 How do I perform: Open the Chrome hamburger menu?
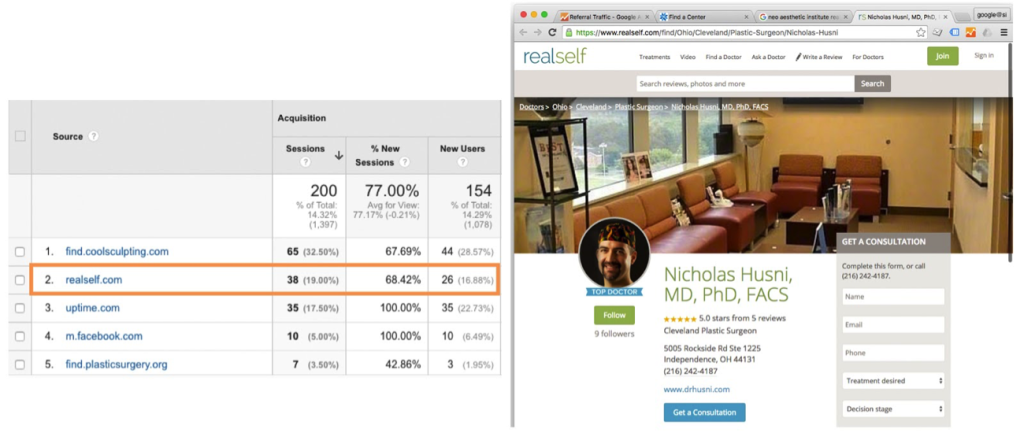tap(1003, 32)
